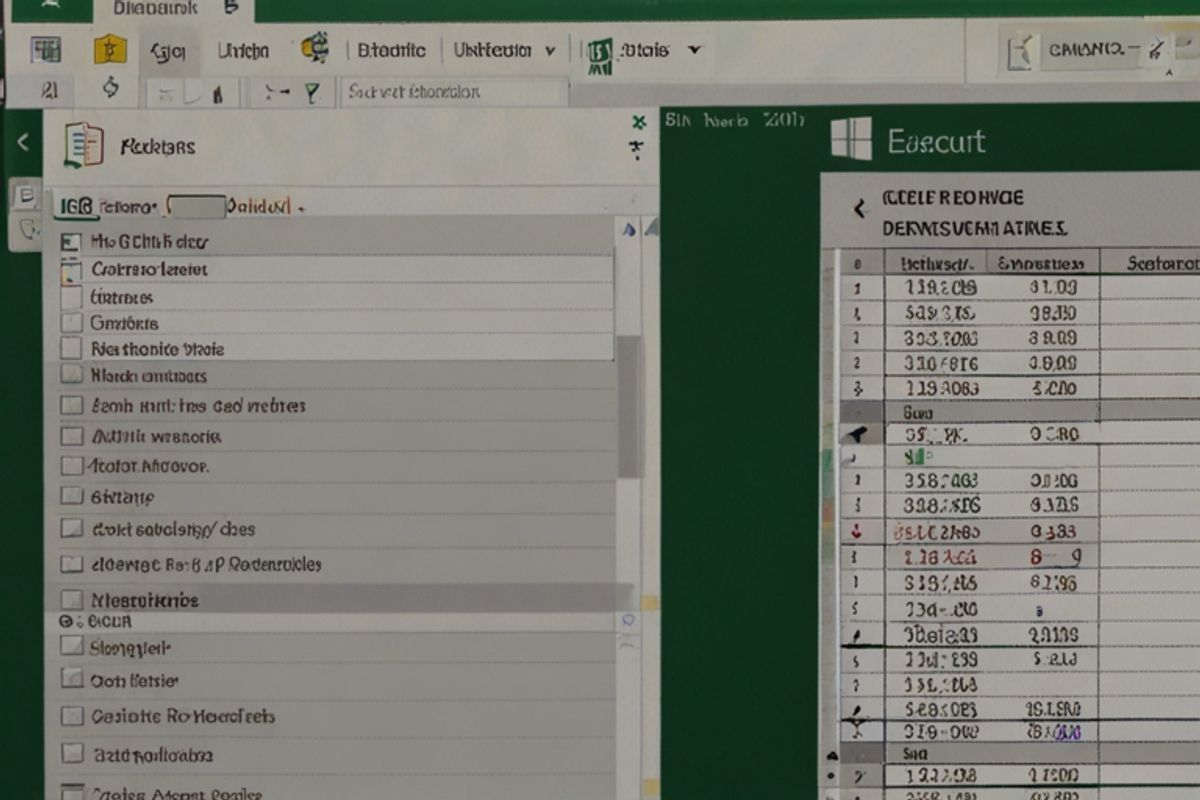The image size is (1200, 800).
Task: Pin the Filters panel with the pushpin icon
Action: pos(635,146)
